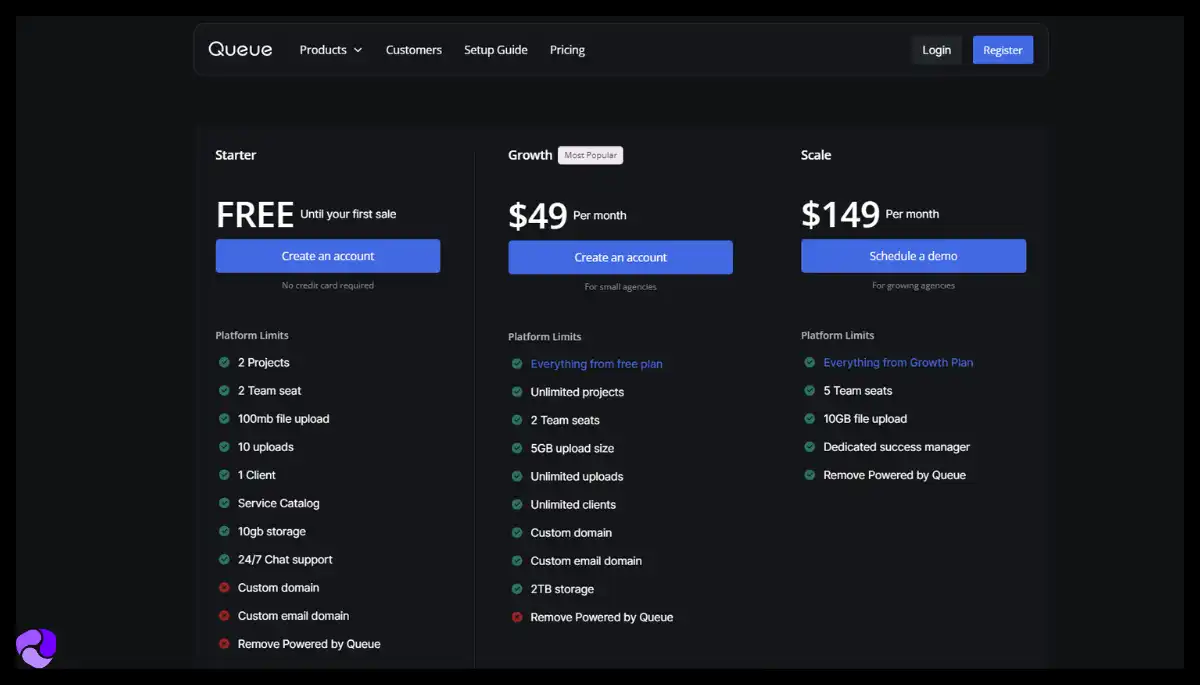Click red X icon beside Starter Custom domain

224,588
